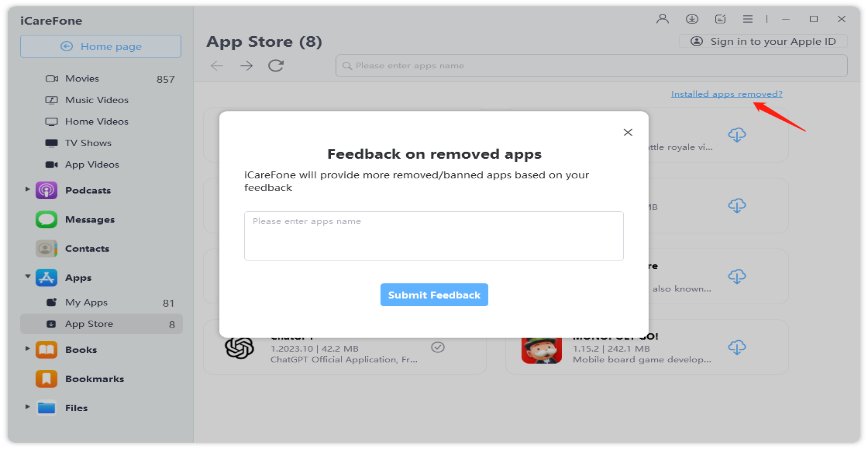Expand the Podcasts tree arrow
The height and width of the screenshot is (449, 868).
point(27,189)
